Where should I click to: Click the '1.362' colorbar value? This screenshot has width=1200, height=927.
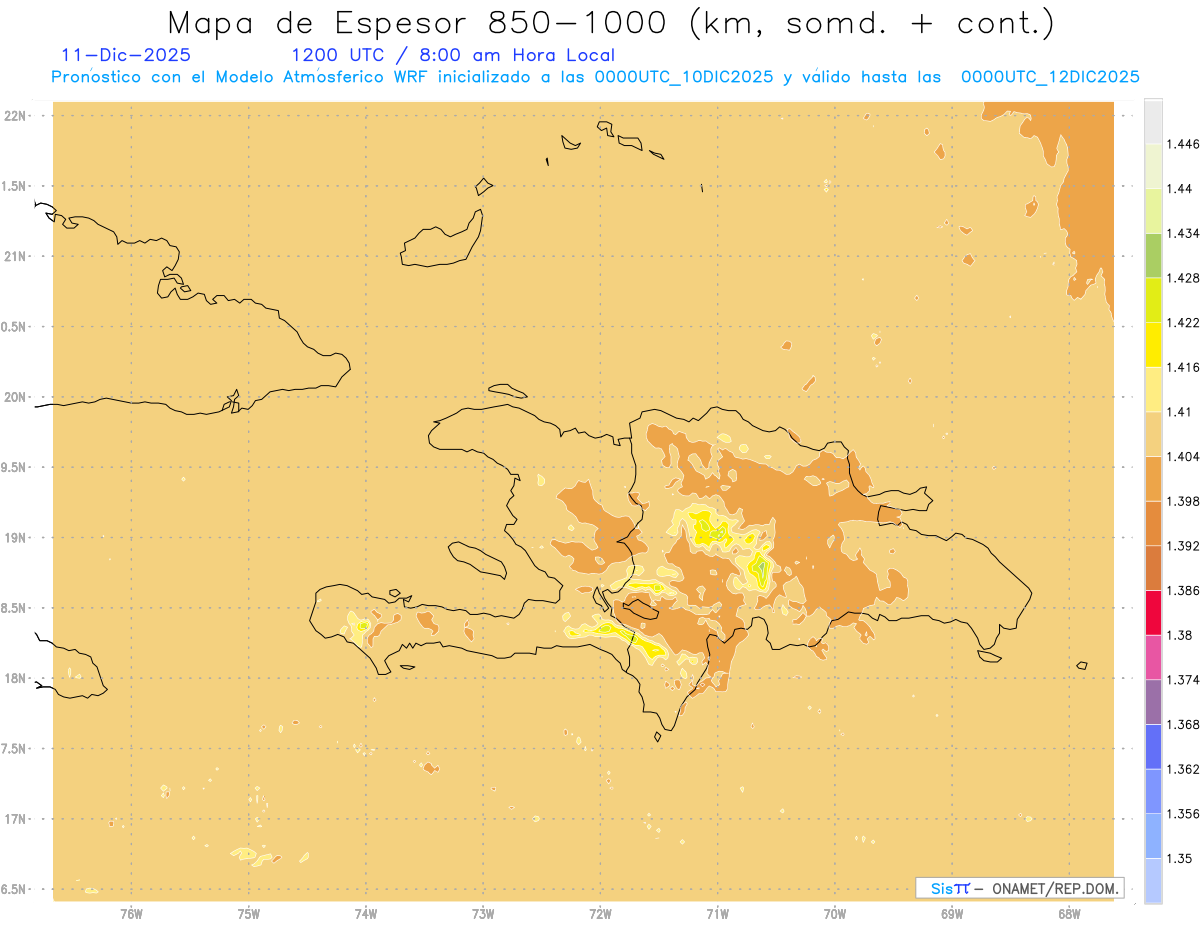click(x=1182, y=769)
